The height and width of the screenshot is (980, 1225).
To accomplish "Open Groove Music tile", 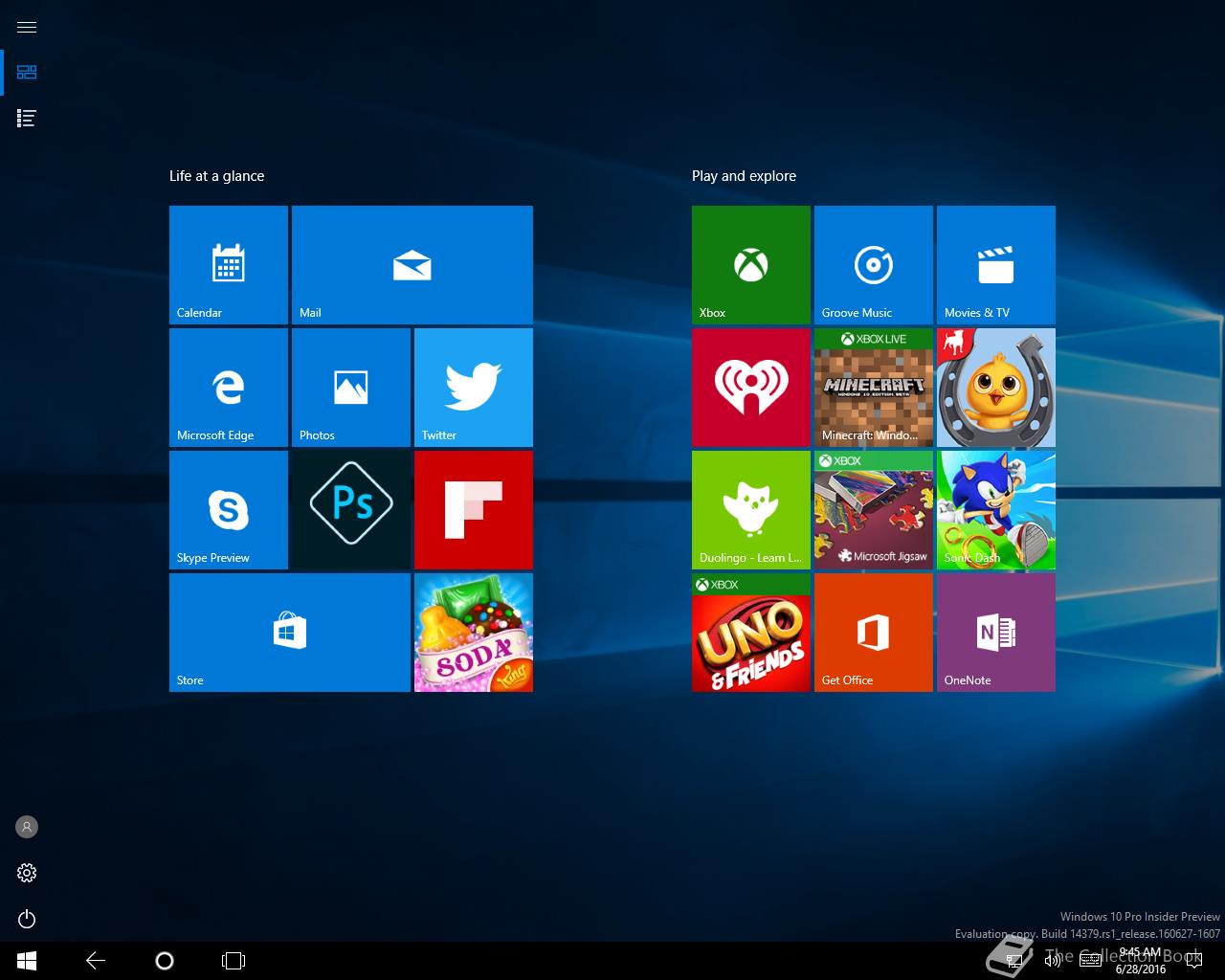I will (874, 265).
